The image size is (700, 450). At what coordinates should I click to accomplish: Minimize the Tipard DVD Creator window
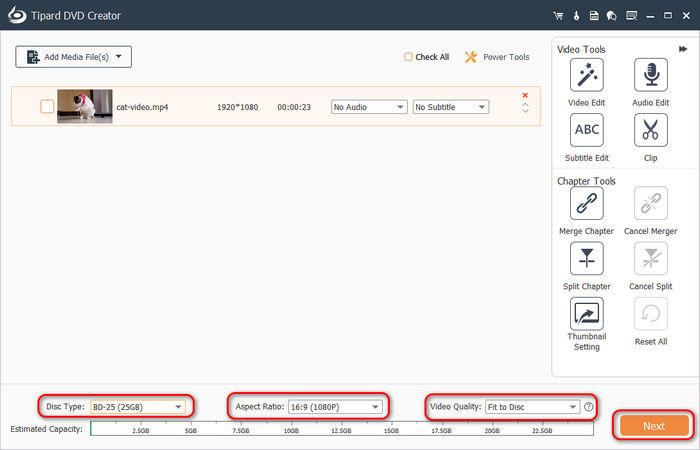[x=650, y=16]
